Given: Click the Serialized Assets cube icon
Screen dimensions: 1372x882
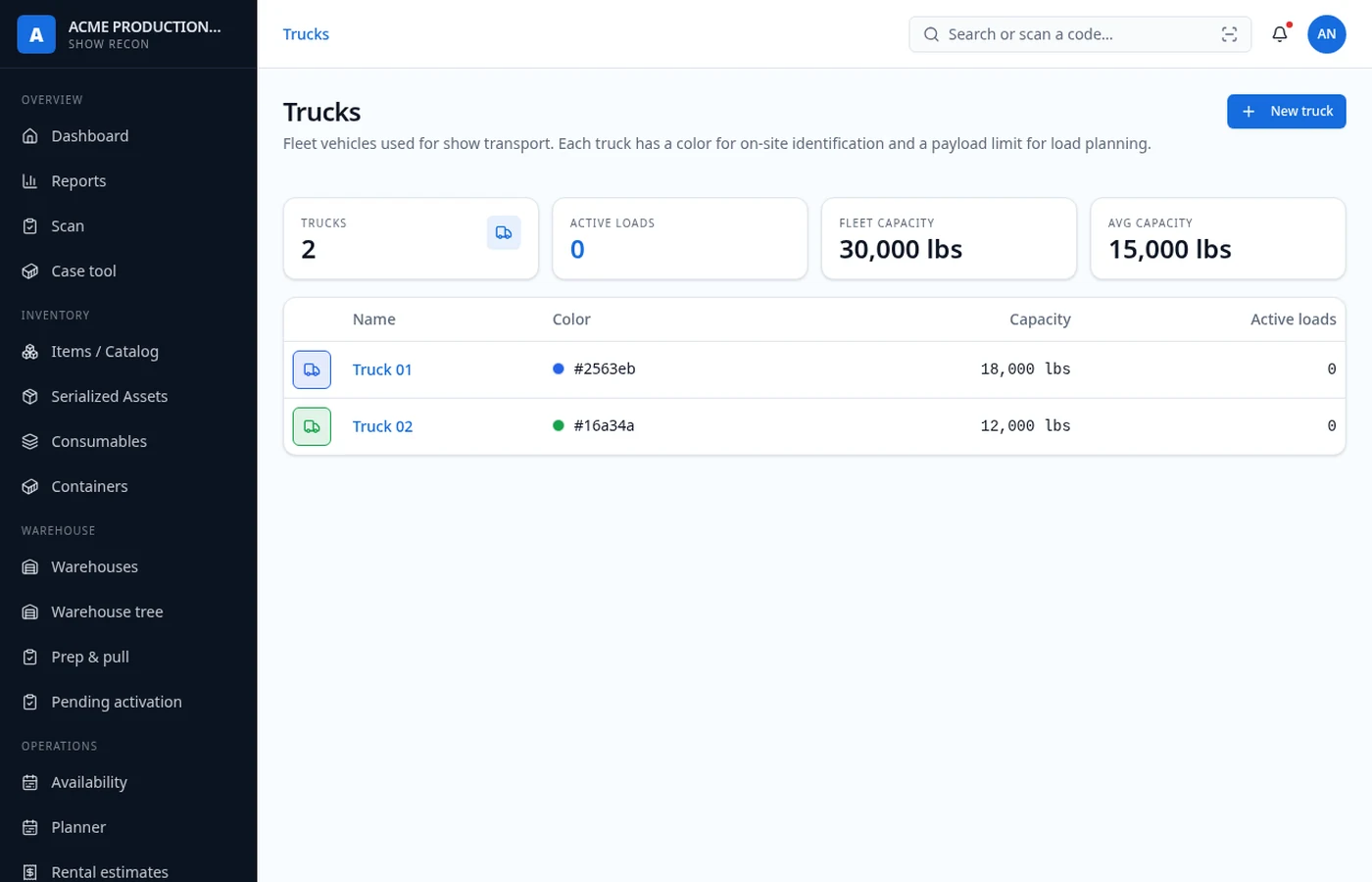Looking at the screenshot, I should pos(30,397).
